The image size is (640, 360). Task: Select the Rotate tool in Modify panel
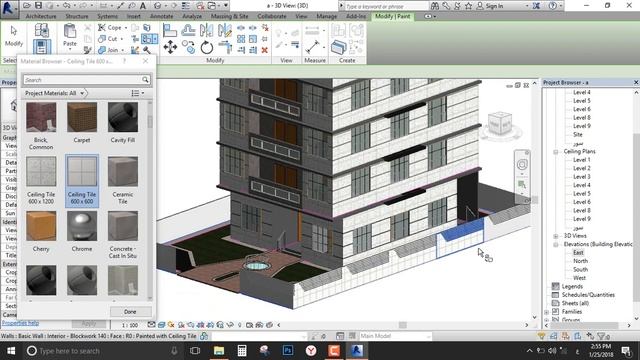(207, 47)
